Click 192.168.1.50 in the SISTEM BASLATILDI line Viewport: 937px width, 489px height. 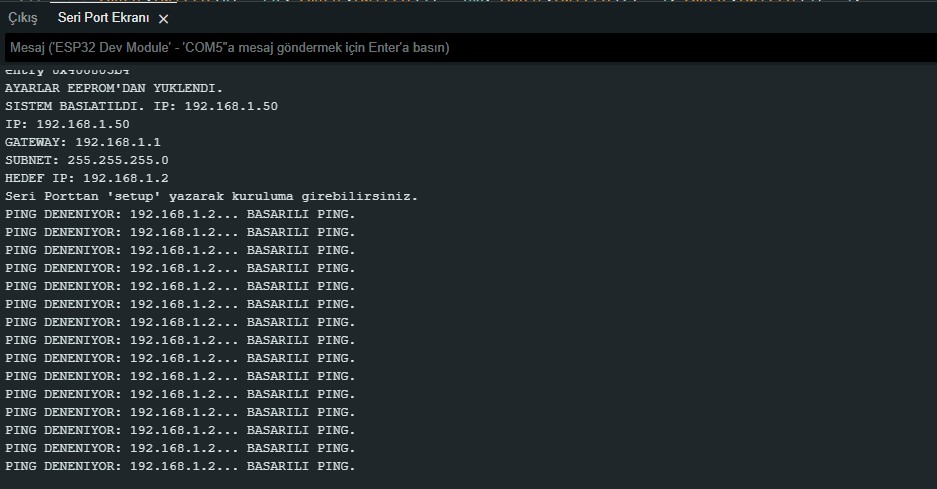(x=231, y=106)
